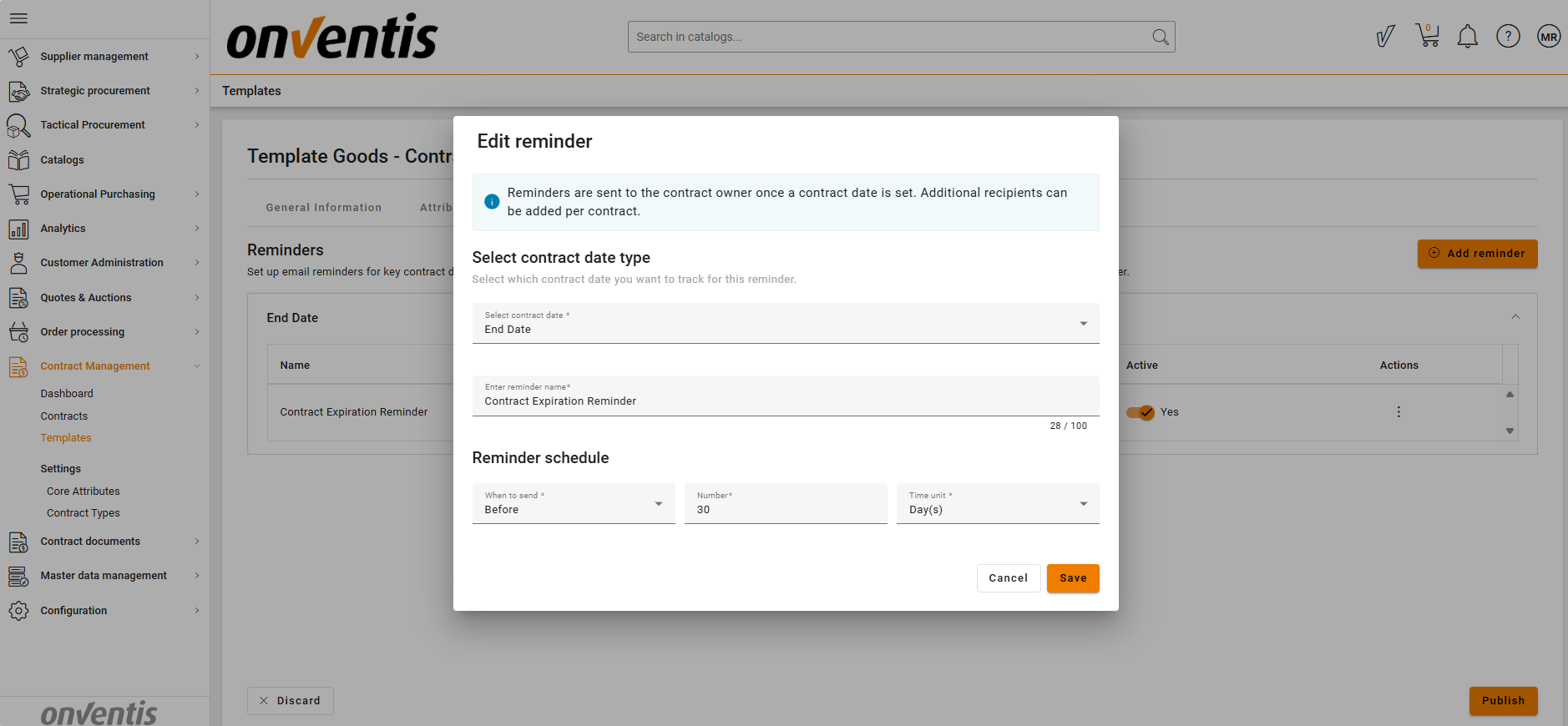Open the notifications bell
The width and height of the screenshot is (1568, 726).
[x=1467, y=37]
